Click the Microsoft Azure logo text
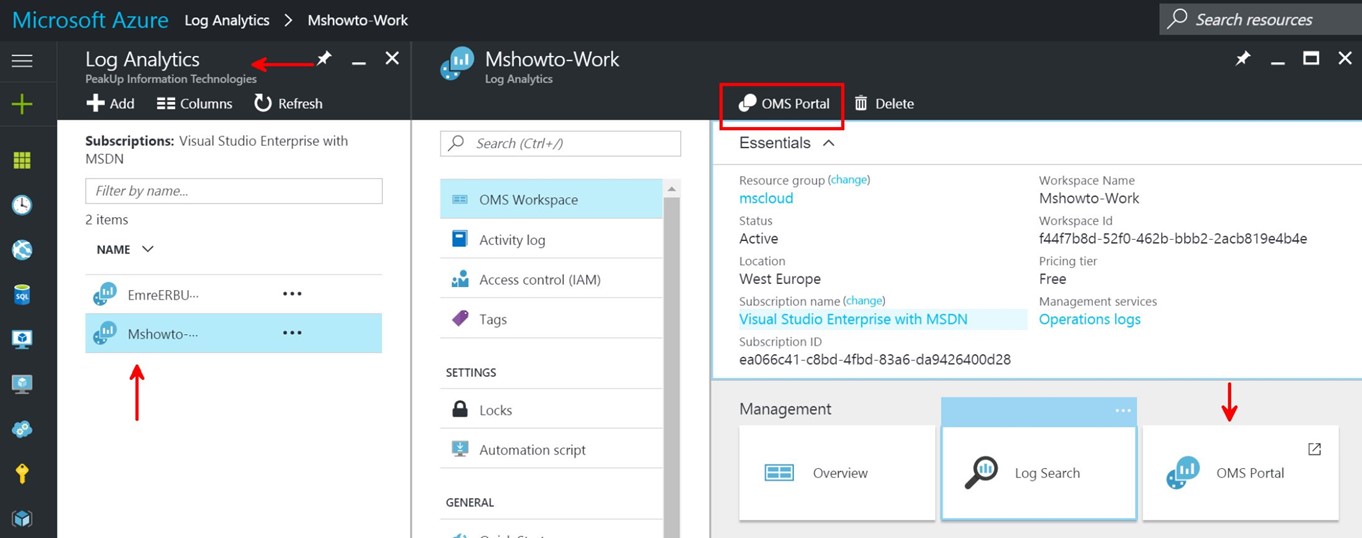 pyautogui.click(x=90, y=19)
